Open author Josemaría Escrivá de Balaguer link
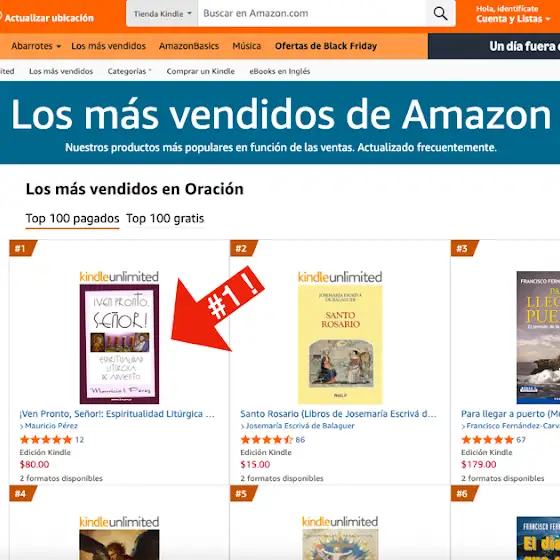560x560 pixels. [300, 426]
